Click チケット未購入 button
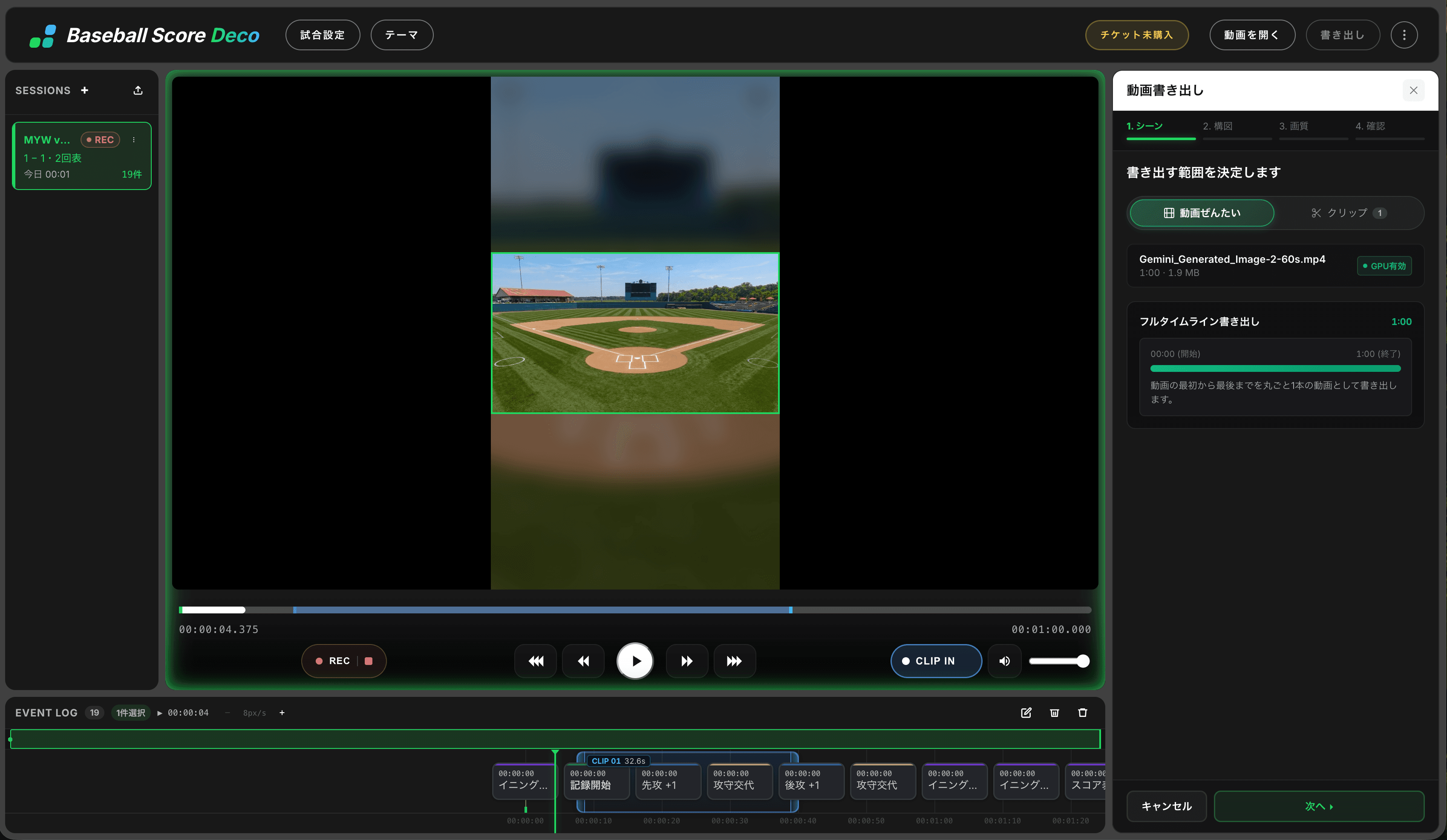The image size is (1447, 840). tap(1136, 35)
